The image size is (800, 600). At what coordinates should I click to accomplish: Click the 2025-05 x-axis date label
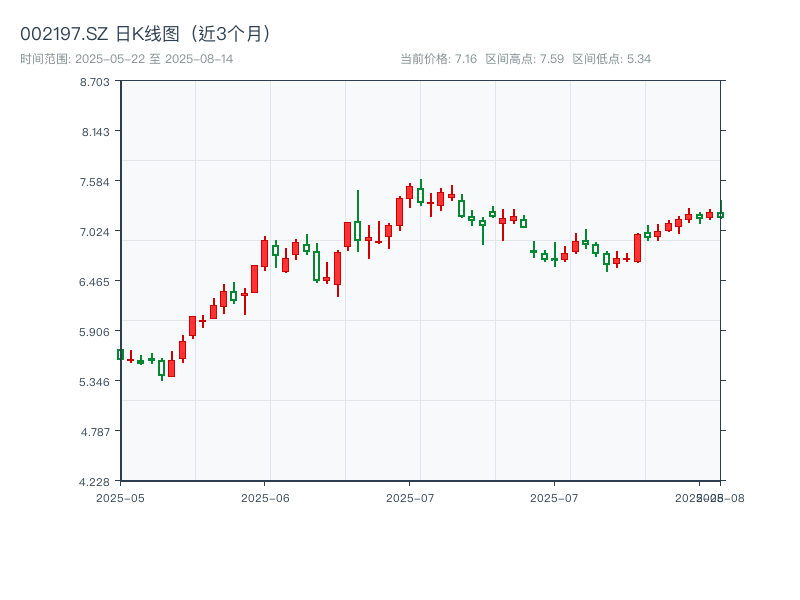[x=120, y=497]
